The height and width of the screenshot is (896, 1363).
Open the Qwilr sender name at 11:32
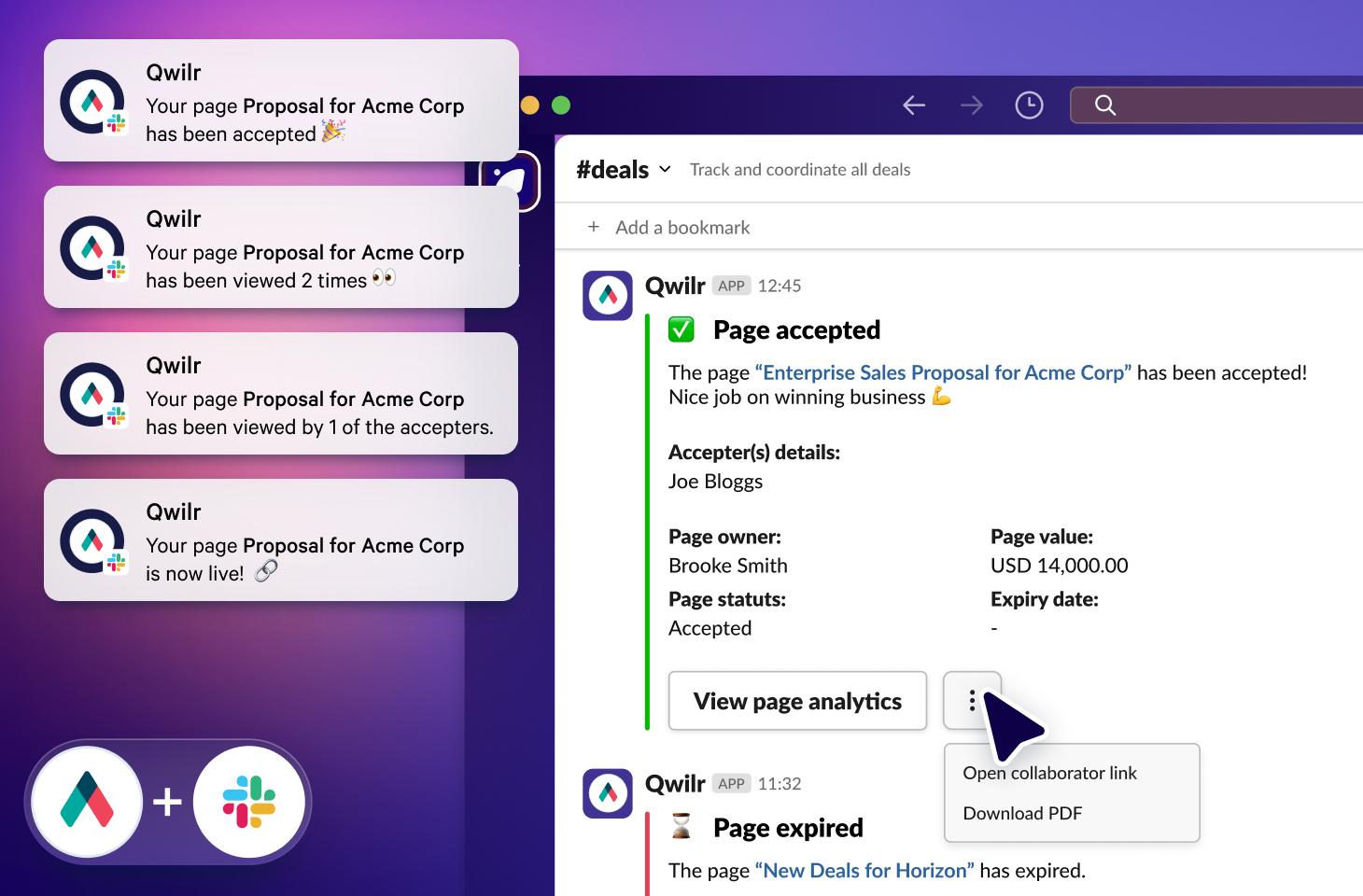coord(675,783)
